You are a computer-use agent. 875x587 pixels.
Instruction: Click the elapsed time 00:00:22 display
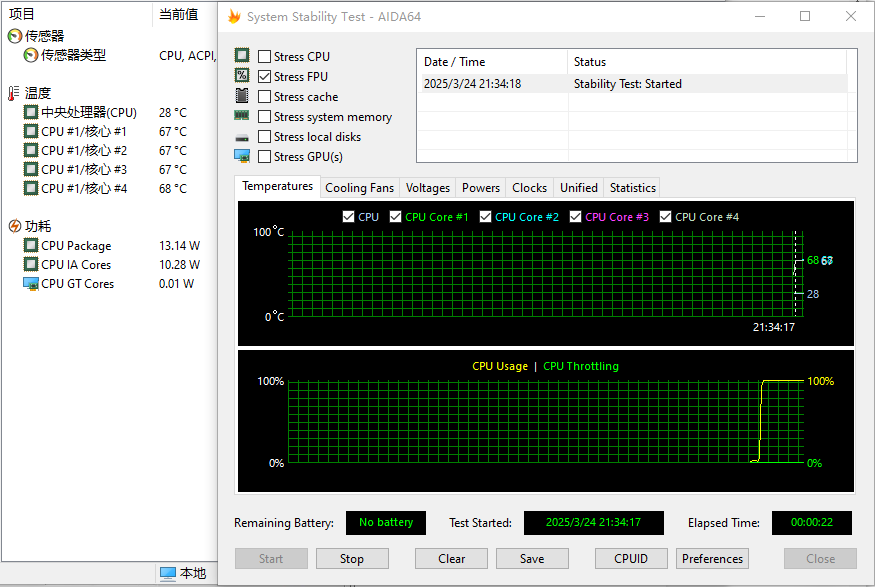[x=811, y=522]
